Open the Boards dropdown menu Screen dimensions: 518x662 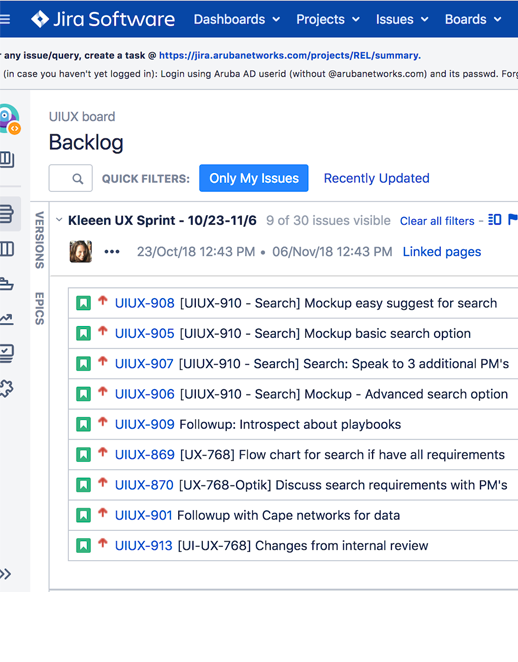473,19
